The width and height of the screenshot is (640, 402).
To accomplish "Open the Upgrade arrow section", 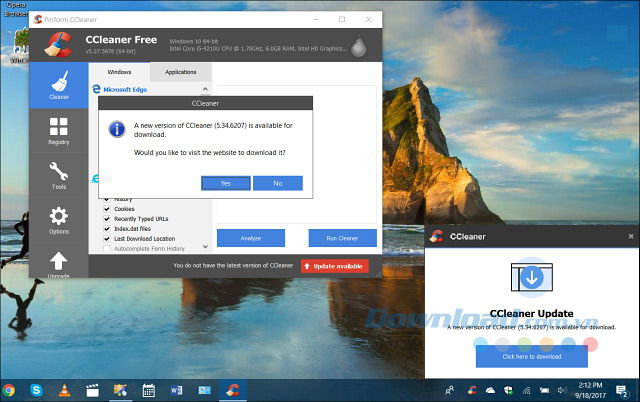I will (59, 263).
